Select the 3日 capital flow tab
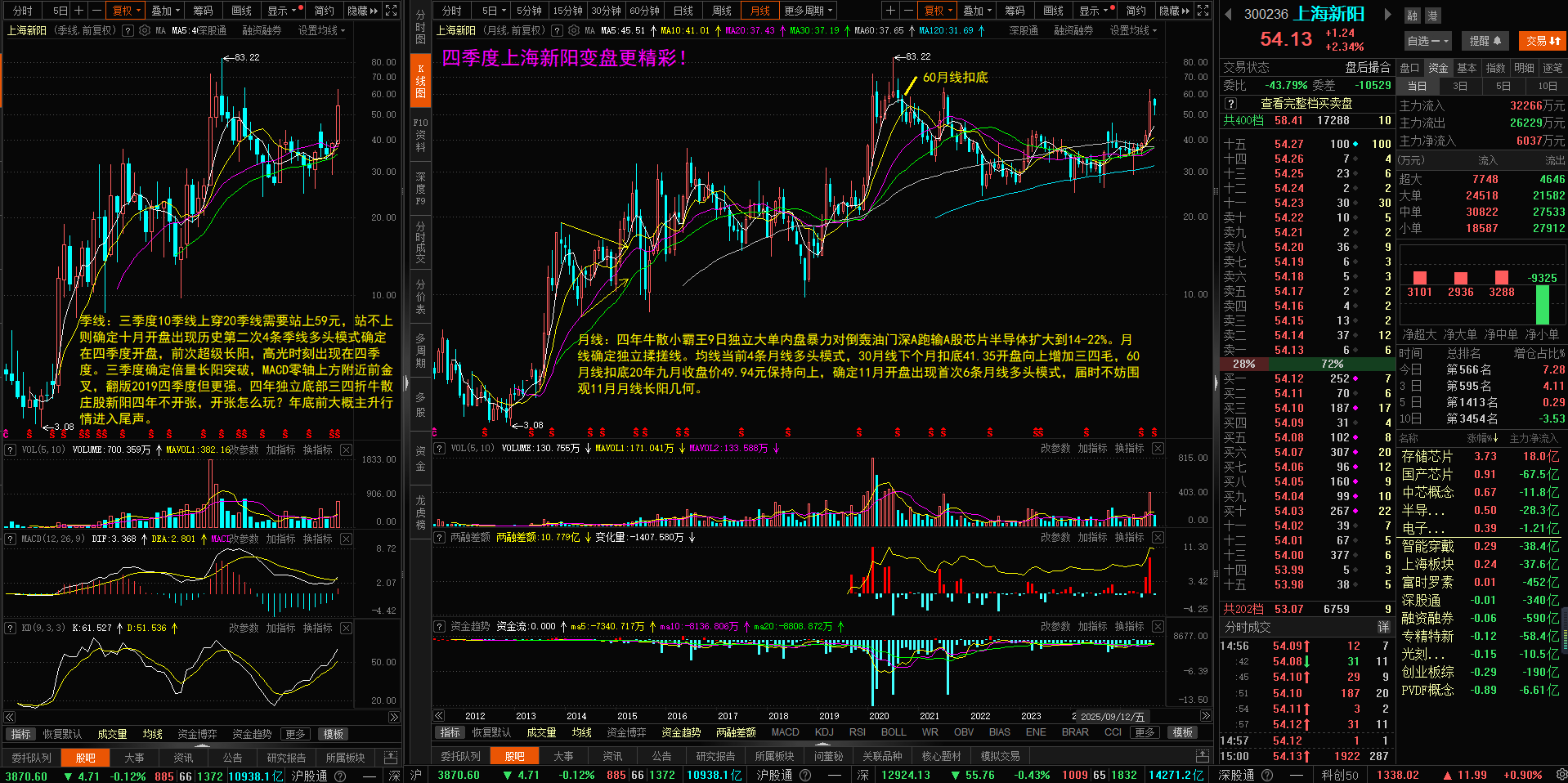The height and width of the screenshot is (783, 1568). point(1459,86)
